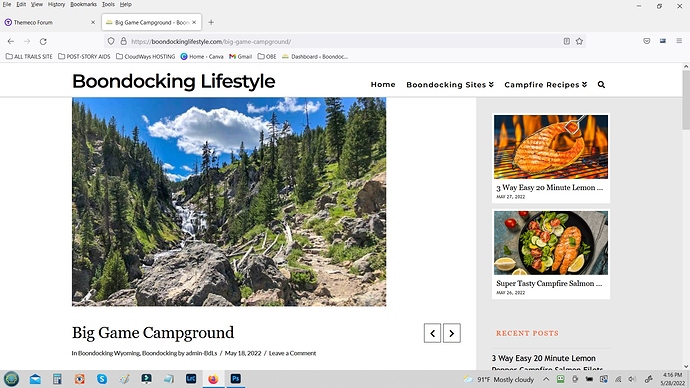690x388 pixels.
Task: Open the Bookmarks menu
Action: click(84, 4)
